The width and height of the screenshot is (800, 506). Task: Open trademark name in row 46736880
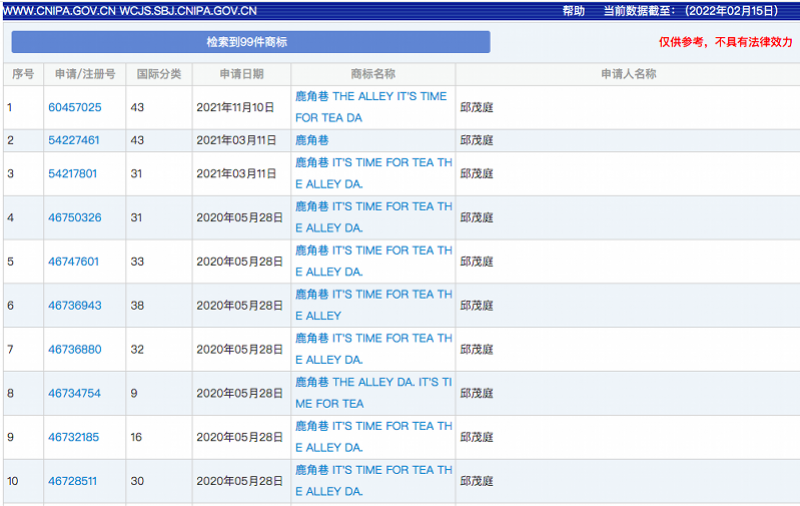click(x=373, y=348)
